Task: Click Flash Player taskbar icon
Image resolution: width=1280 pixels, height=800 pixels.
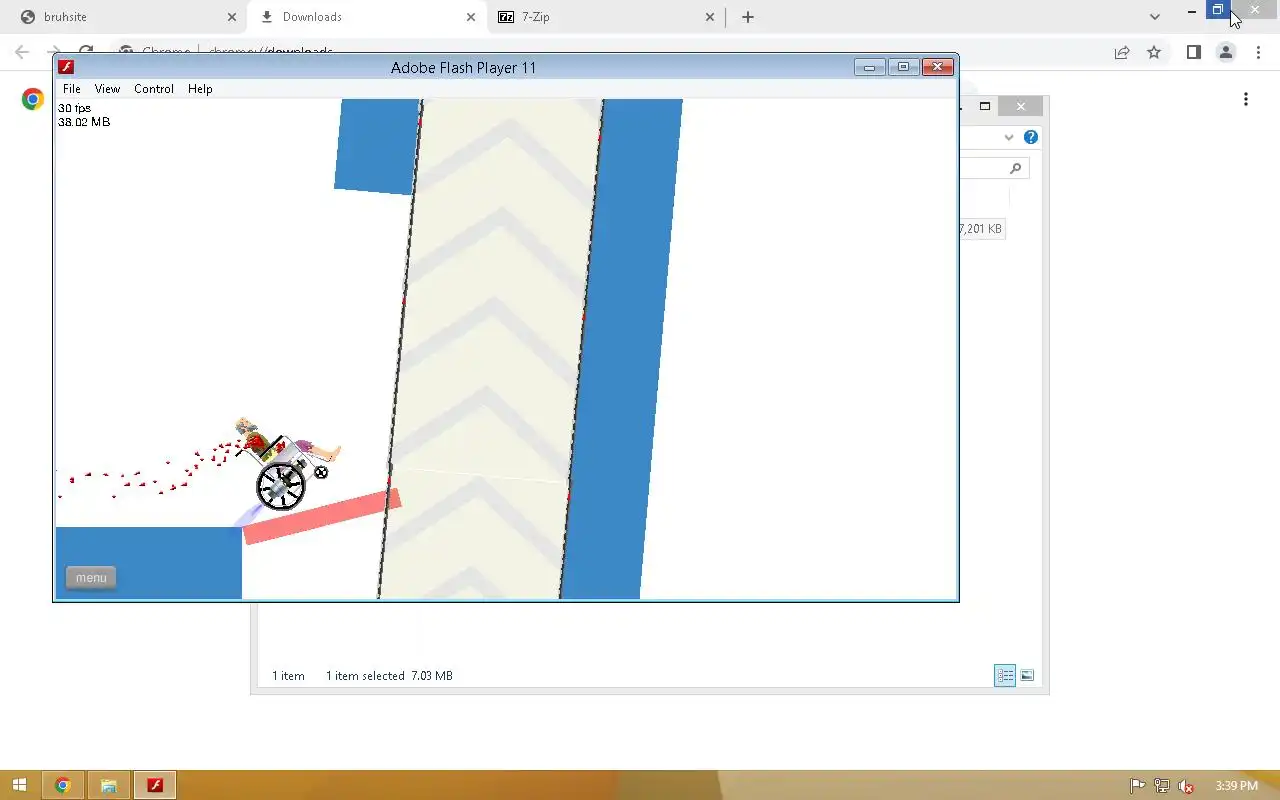Action: [x=155, y=785]
